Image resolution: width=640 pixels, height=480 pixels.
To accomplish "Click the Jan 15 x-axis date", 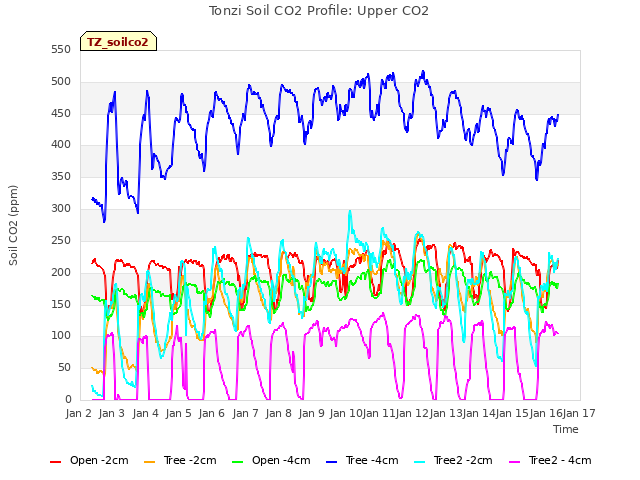I will (512, 413).
